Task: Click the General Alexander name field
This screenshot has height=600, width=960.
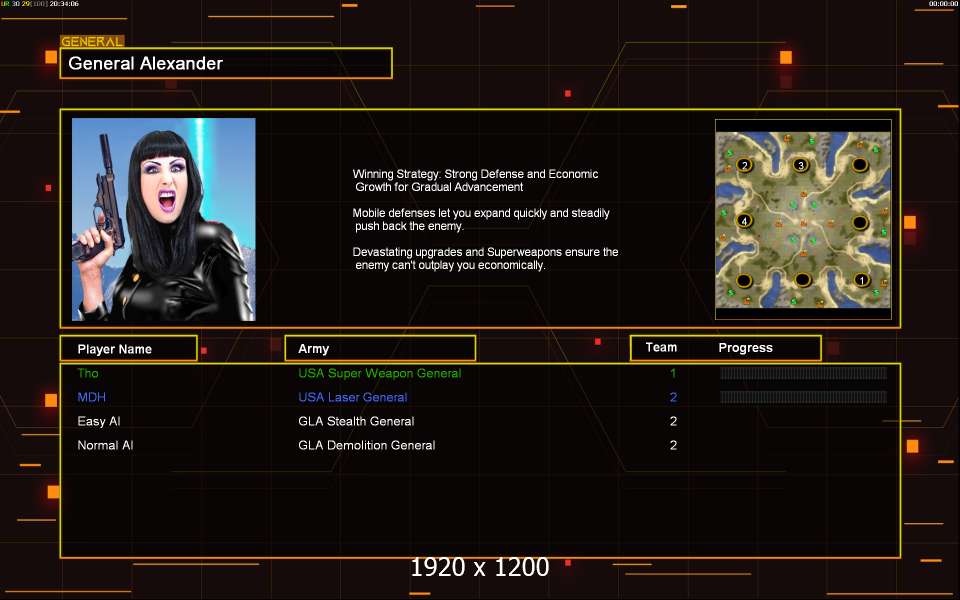Action: click(x=226, y=63)
